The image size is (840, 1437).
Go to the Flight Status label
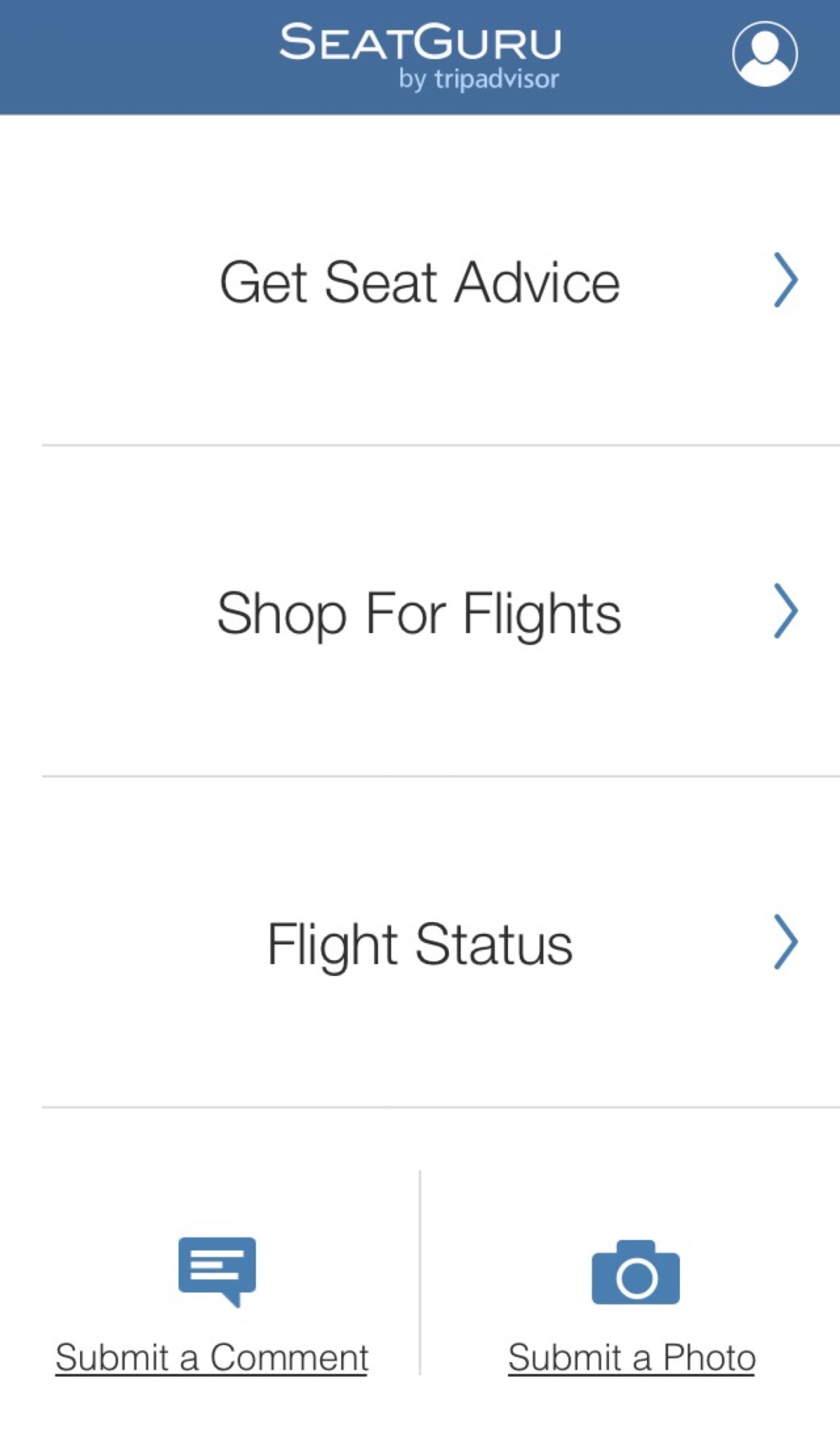click(x=420, y=944)
